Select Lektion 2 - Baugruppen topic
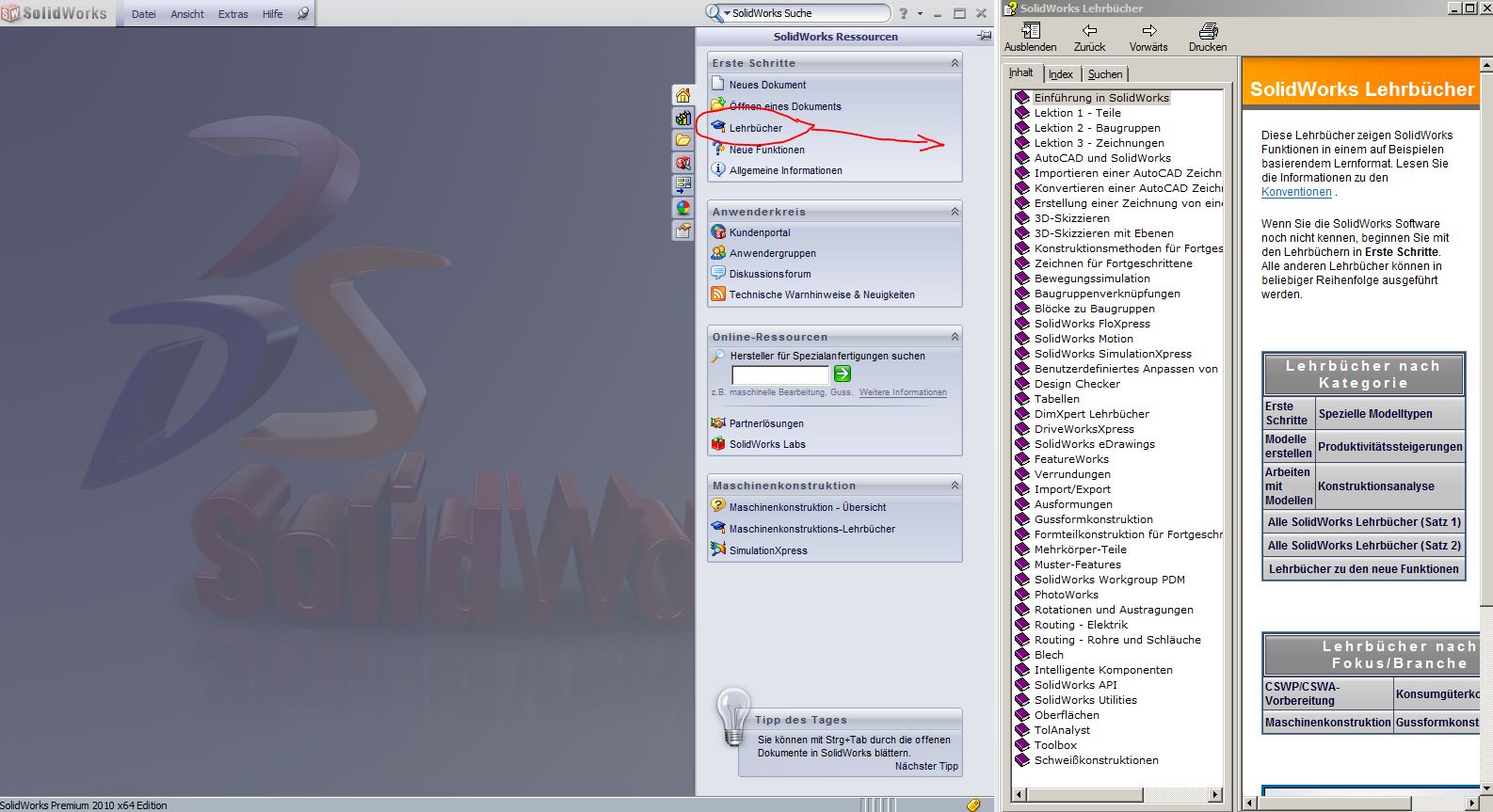This screenshot has width=1493, height=812. 1097,128
